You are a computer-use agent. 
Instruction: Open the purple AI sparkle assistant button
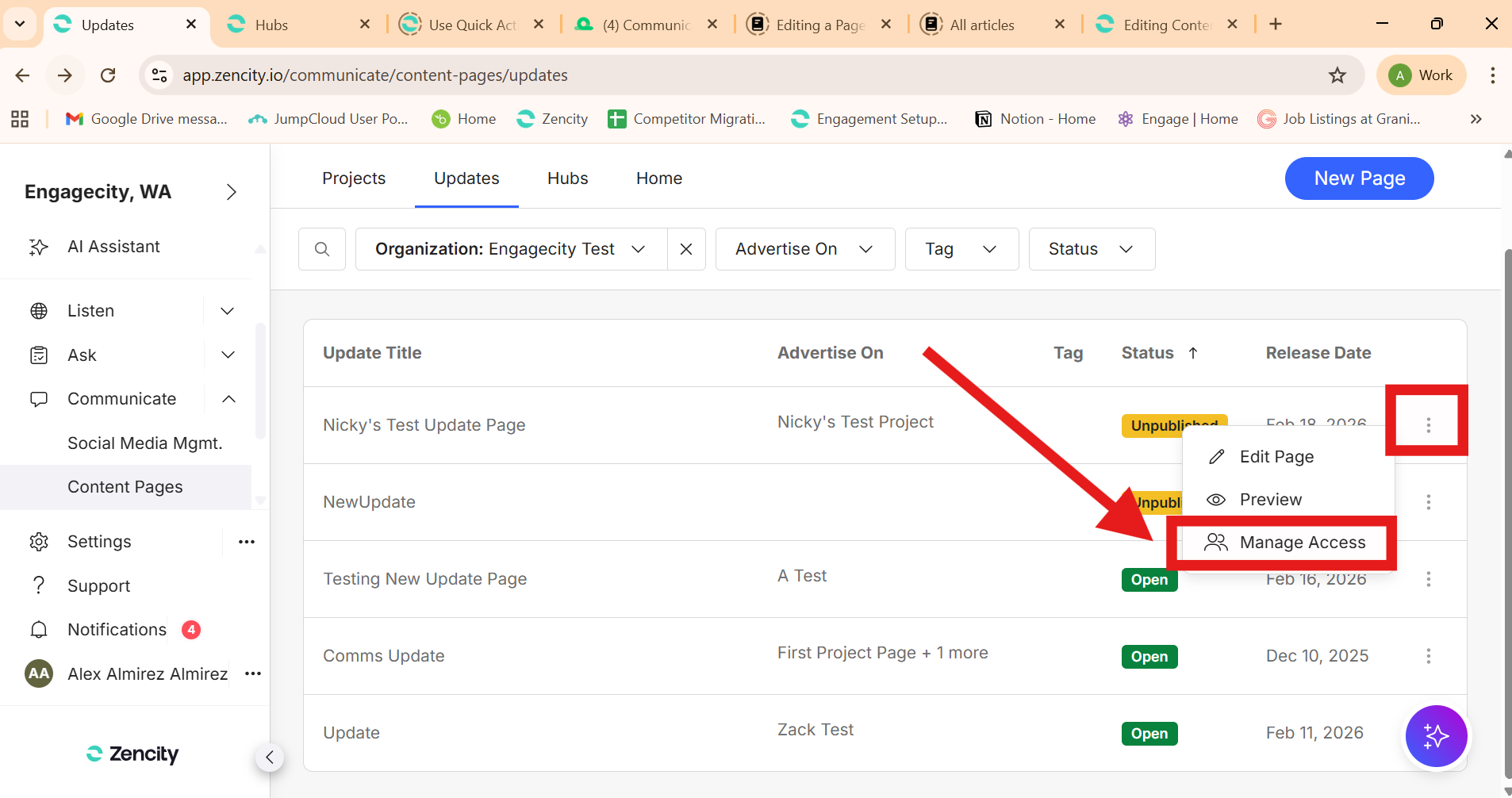click(x=1436, y=736)
